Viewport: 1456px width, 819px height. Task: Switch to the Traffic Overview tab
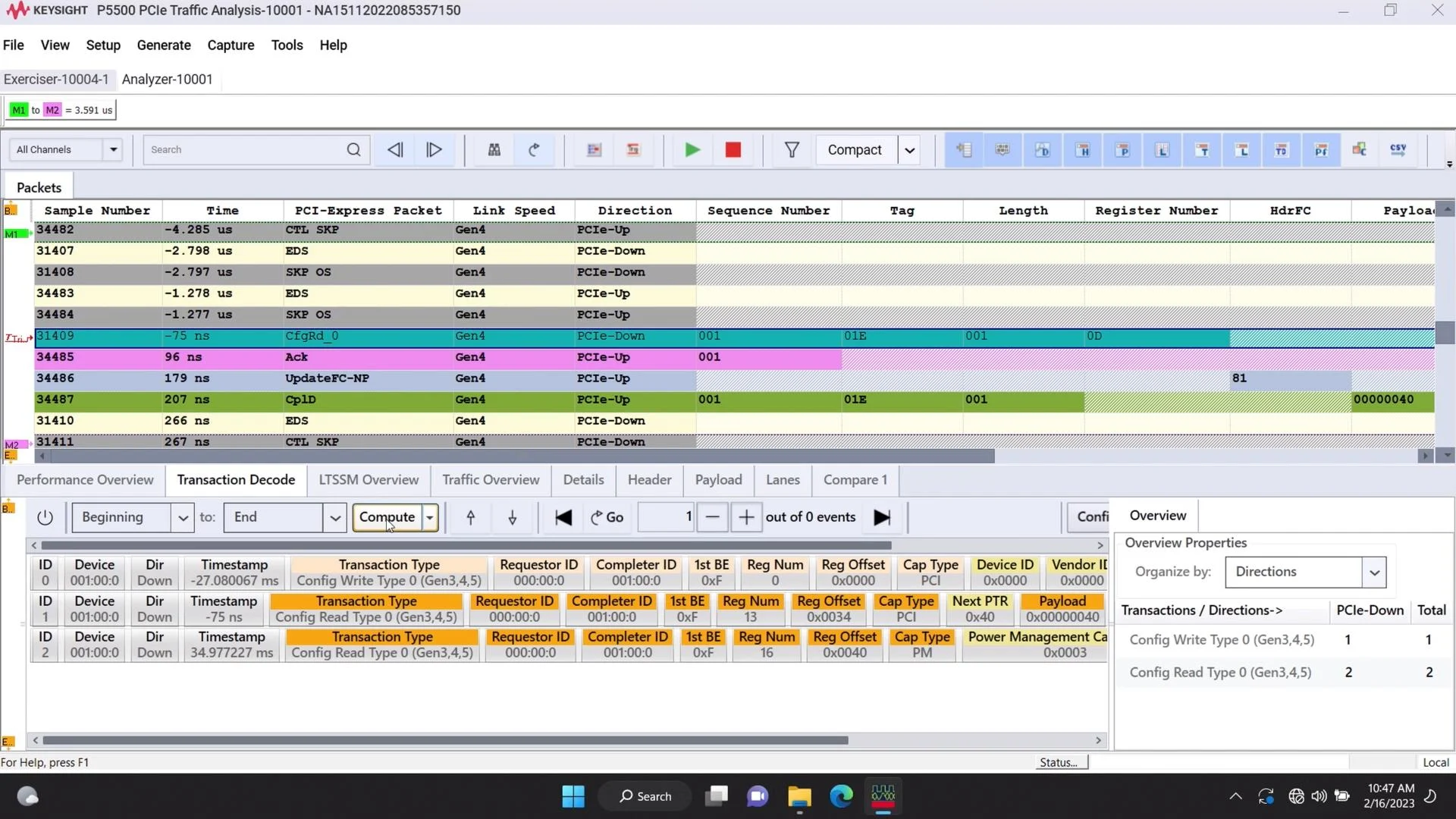pos(491,479)
